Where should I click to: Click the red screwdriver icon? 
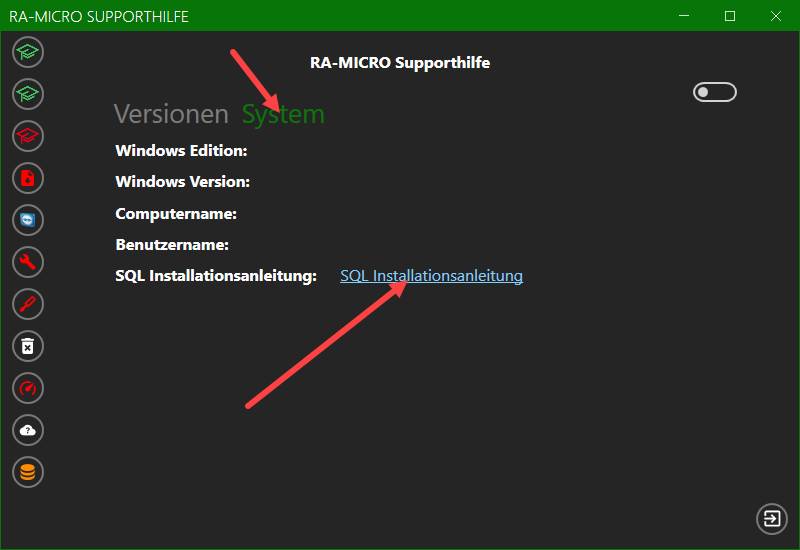click(28, 304)
